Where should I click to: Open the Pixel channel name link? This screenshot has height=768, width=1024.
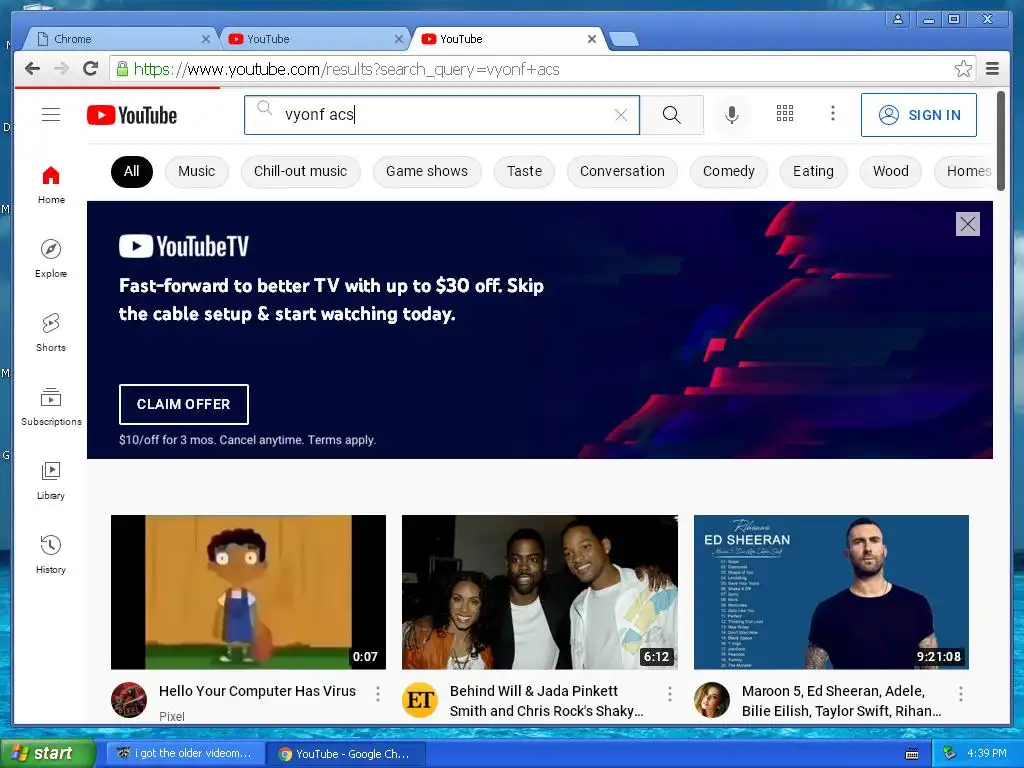pos(172,716)
